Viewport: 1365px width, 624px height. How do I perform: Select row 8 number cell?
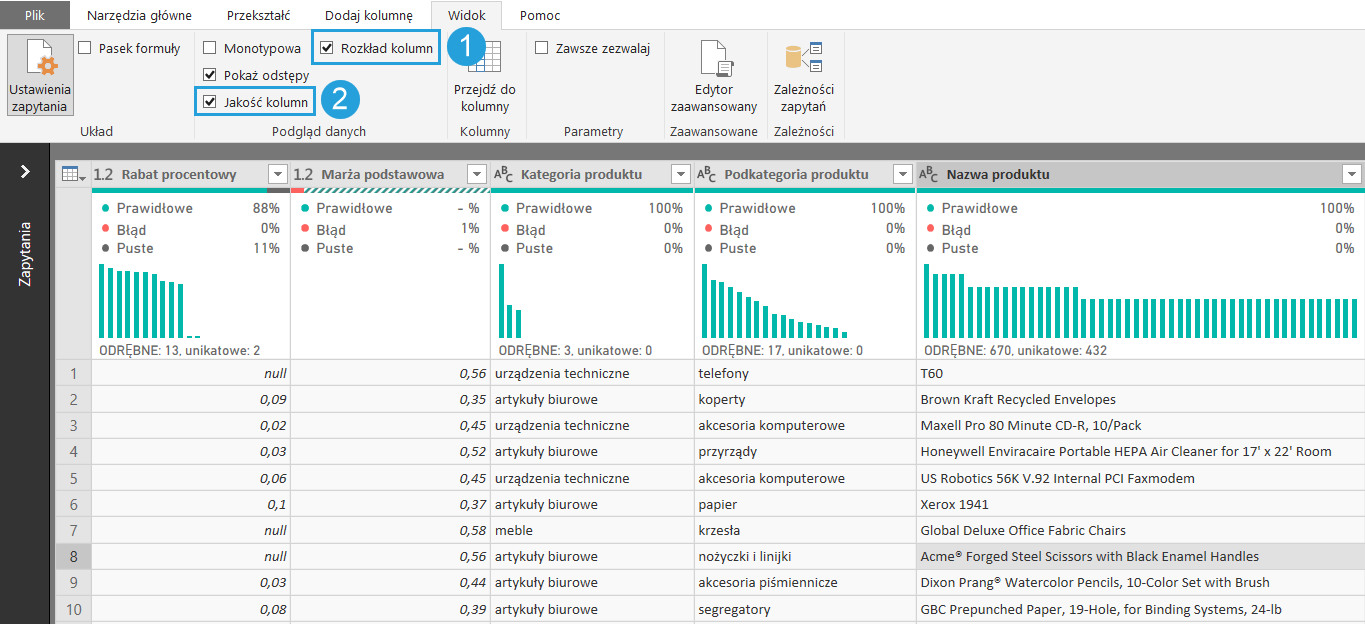tap(72, 556)
